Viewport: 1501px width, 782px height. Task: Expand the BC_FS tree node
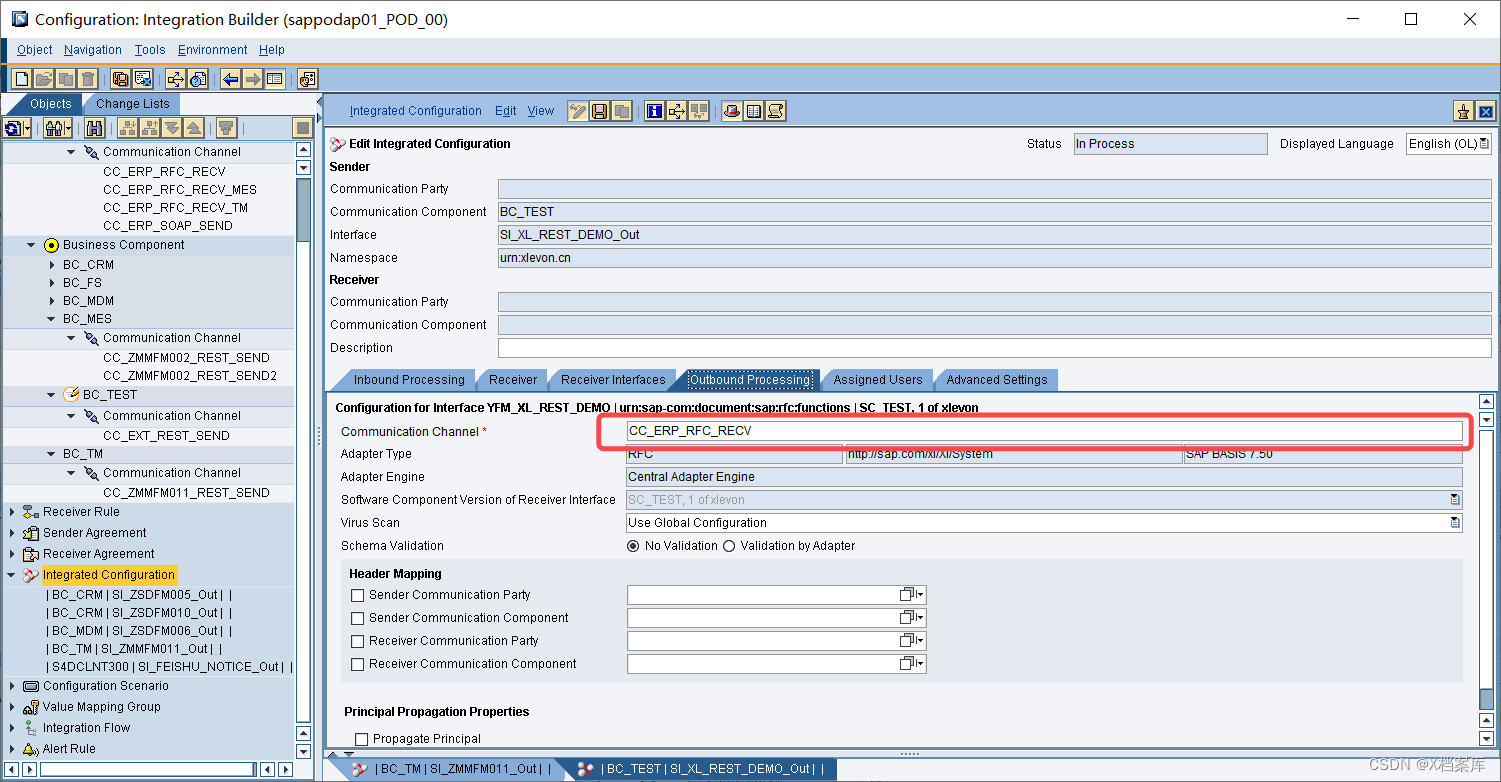(x=52, y=283)
